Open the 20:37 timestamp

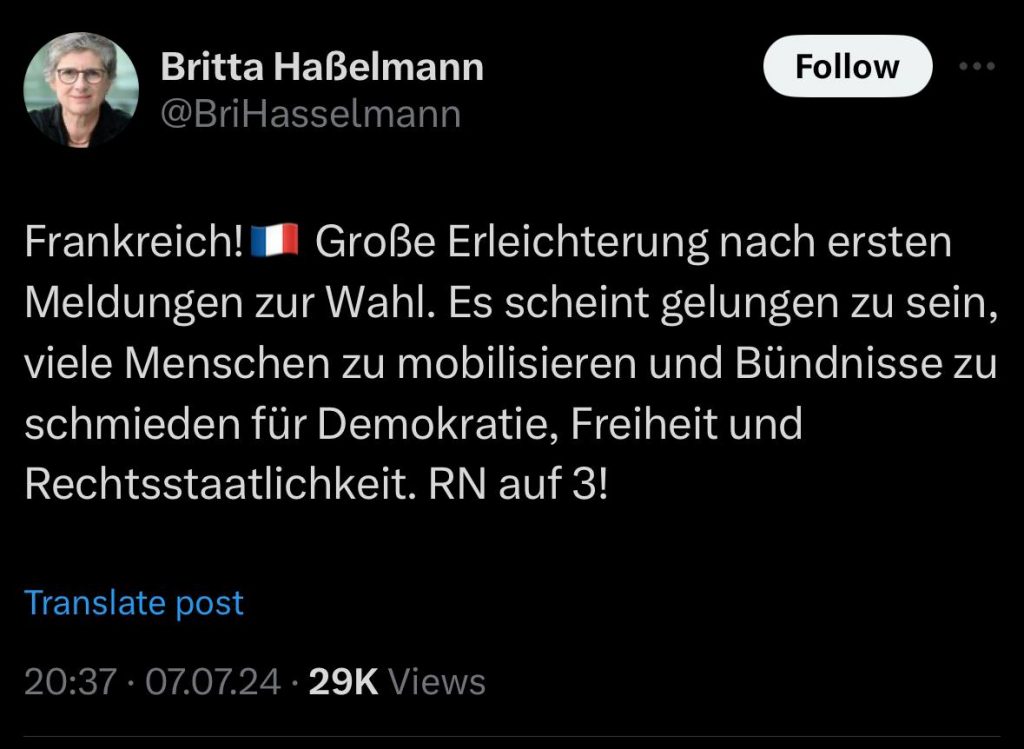[x=68, y=682]
